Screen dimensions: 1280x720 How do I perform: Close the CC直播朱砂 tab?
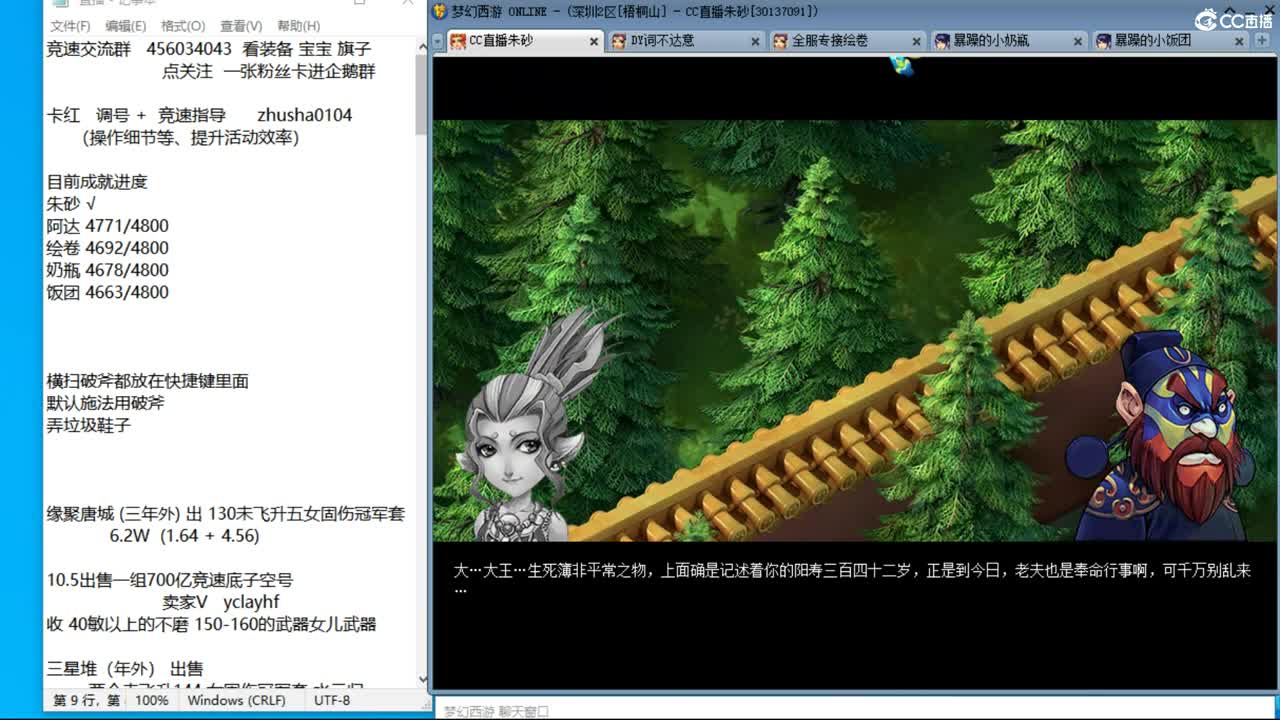click(594, 41)
